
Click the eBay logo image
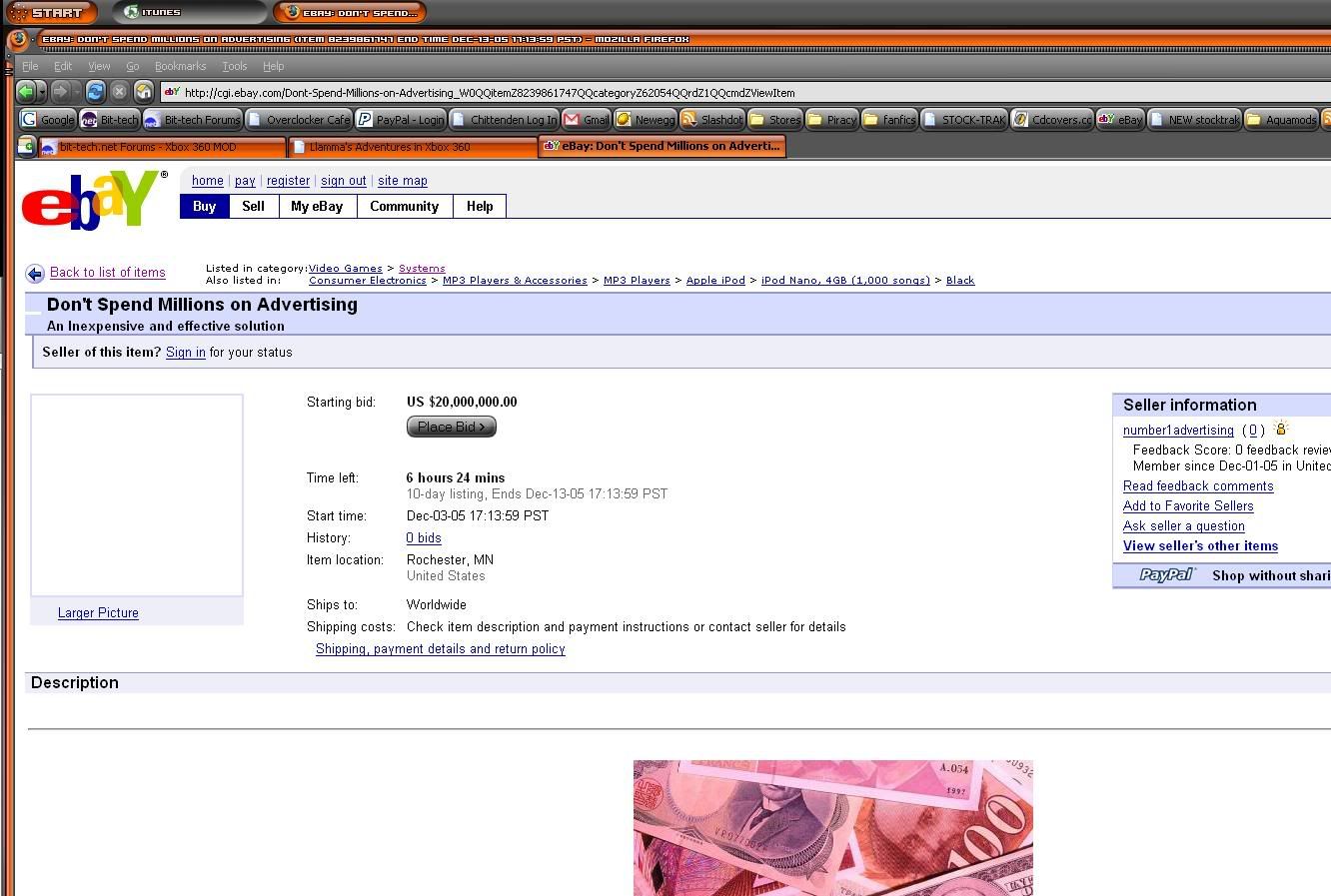click(93, 199)
